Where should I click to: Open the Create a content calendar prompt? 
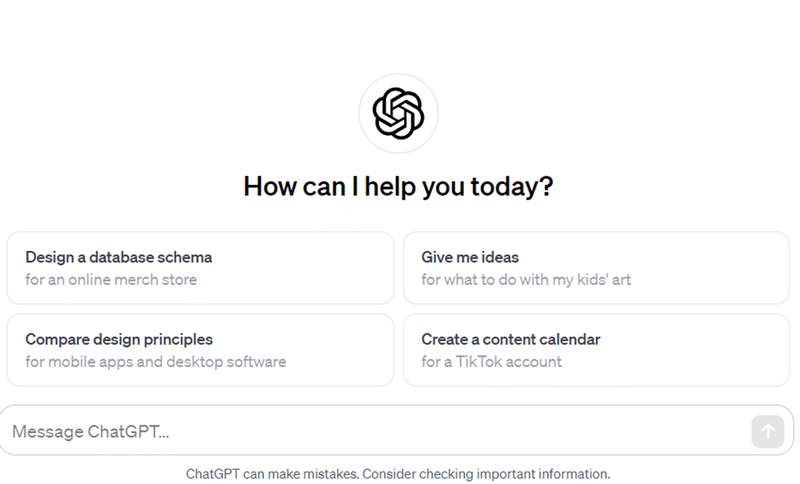(596, 350)
